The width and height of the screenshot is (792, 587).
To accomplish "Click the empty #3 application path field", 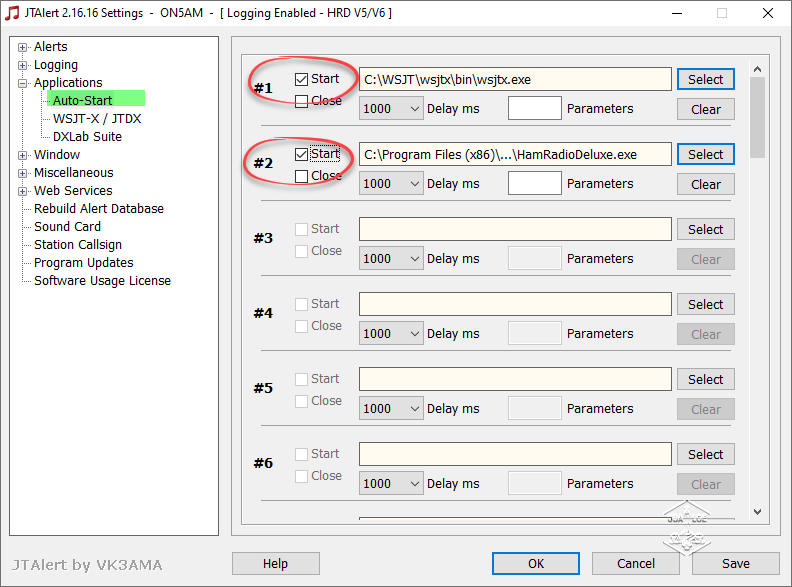I will pyautogui.click(x=515, y=229).
